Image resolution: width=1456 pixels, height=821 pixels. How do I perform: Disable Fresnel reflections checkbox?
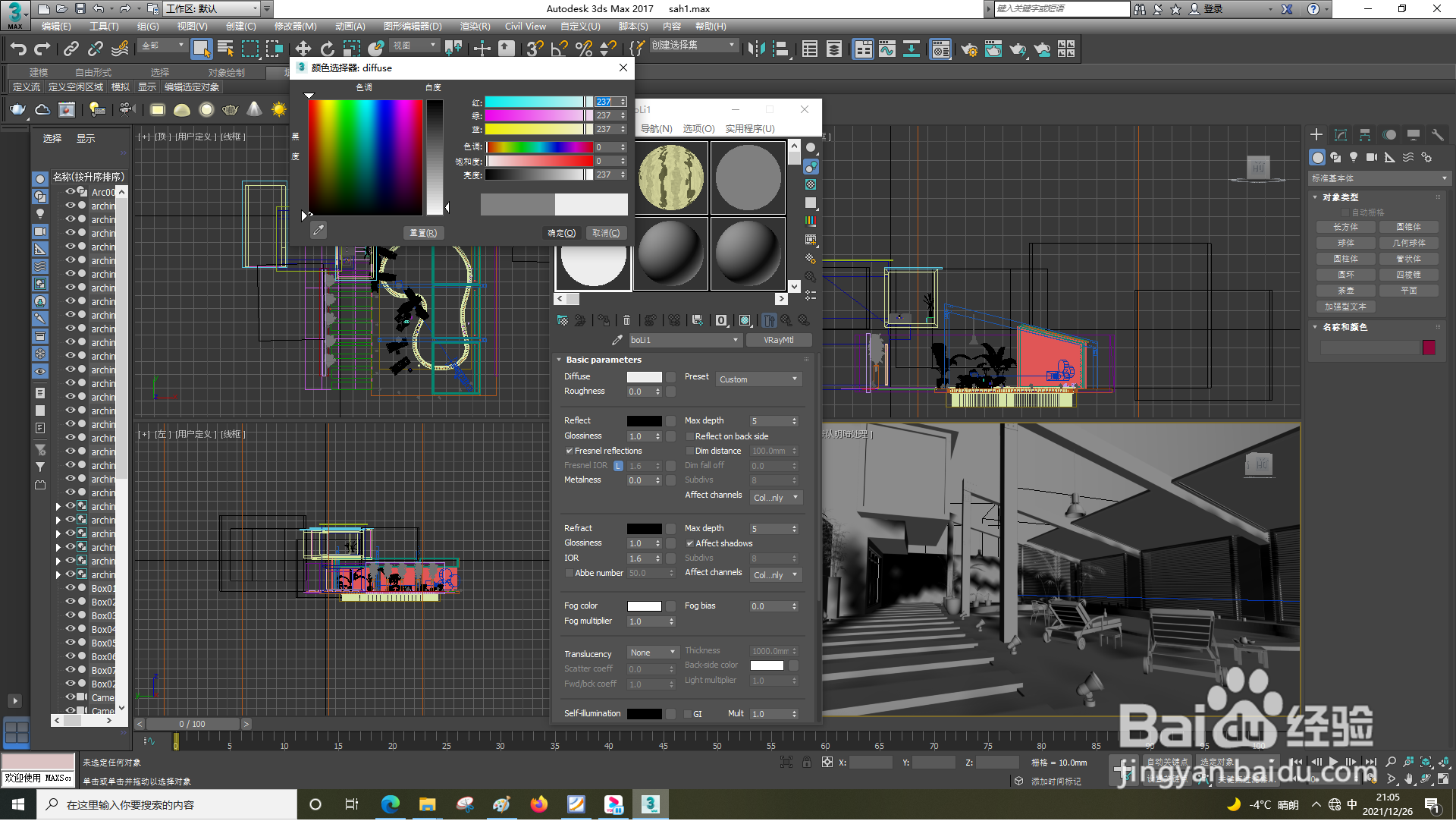pos(570,451)
